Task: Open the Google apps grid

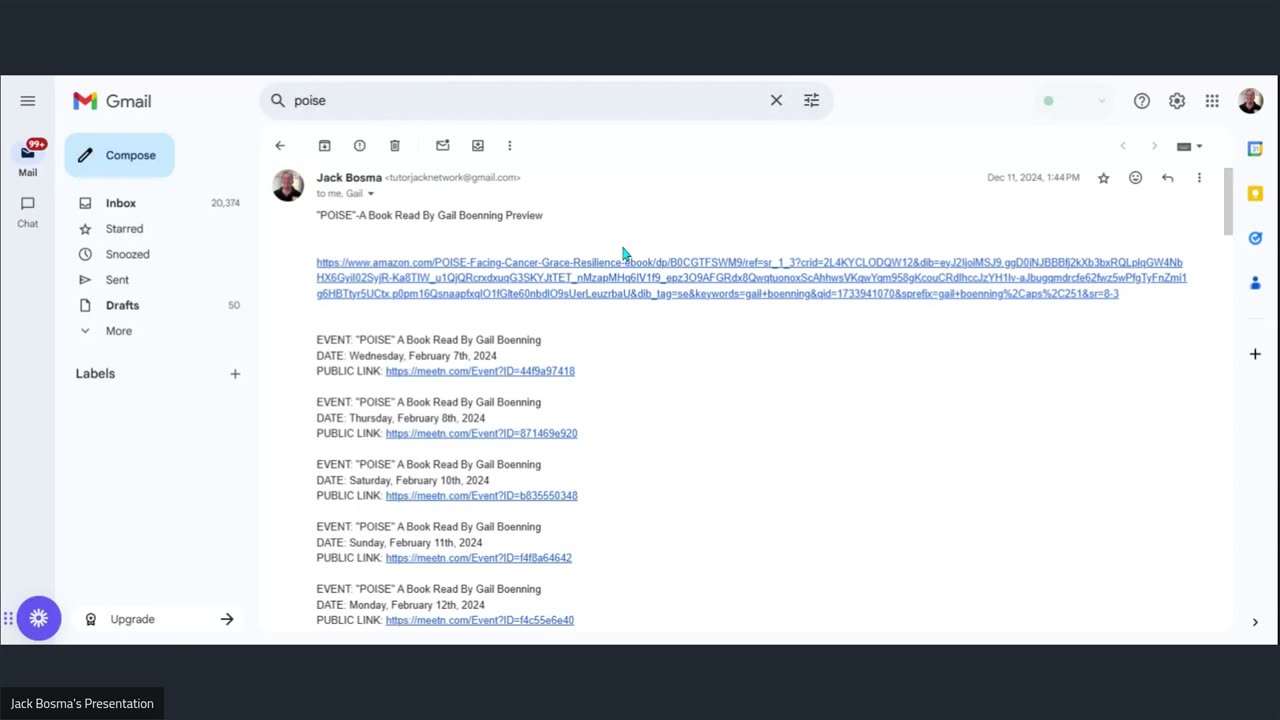Action: [1212, 101]
